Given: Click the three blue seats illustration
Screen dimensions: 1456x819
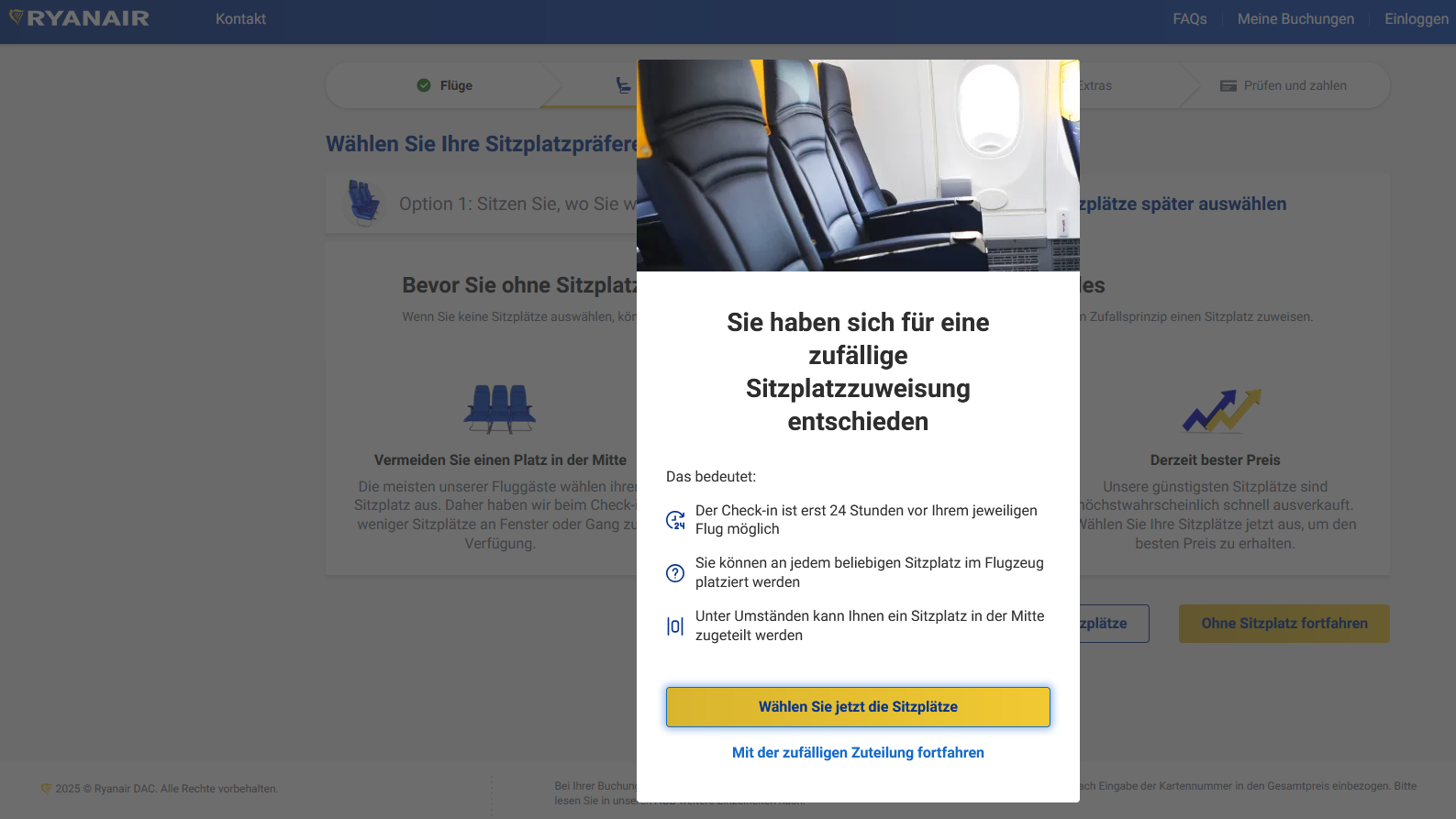Looking at the screenshot, I should pyautogui.click(x=500, y=409).
